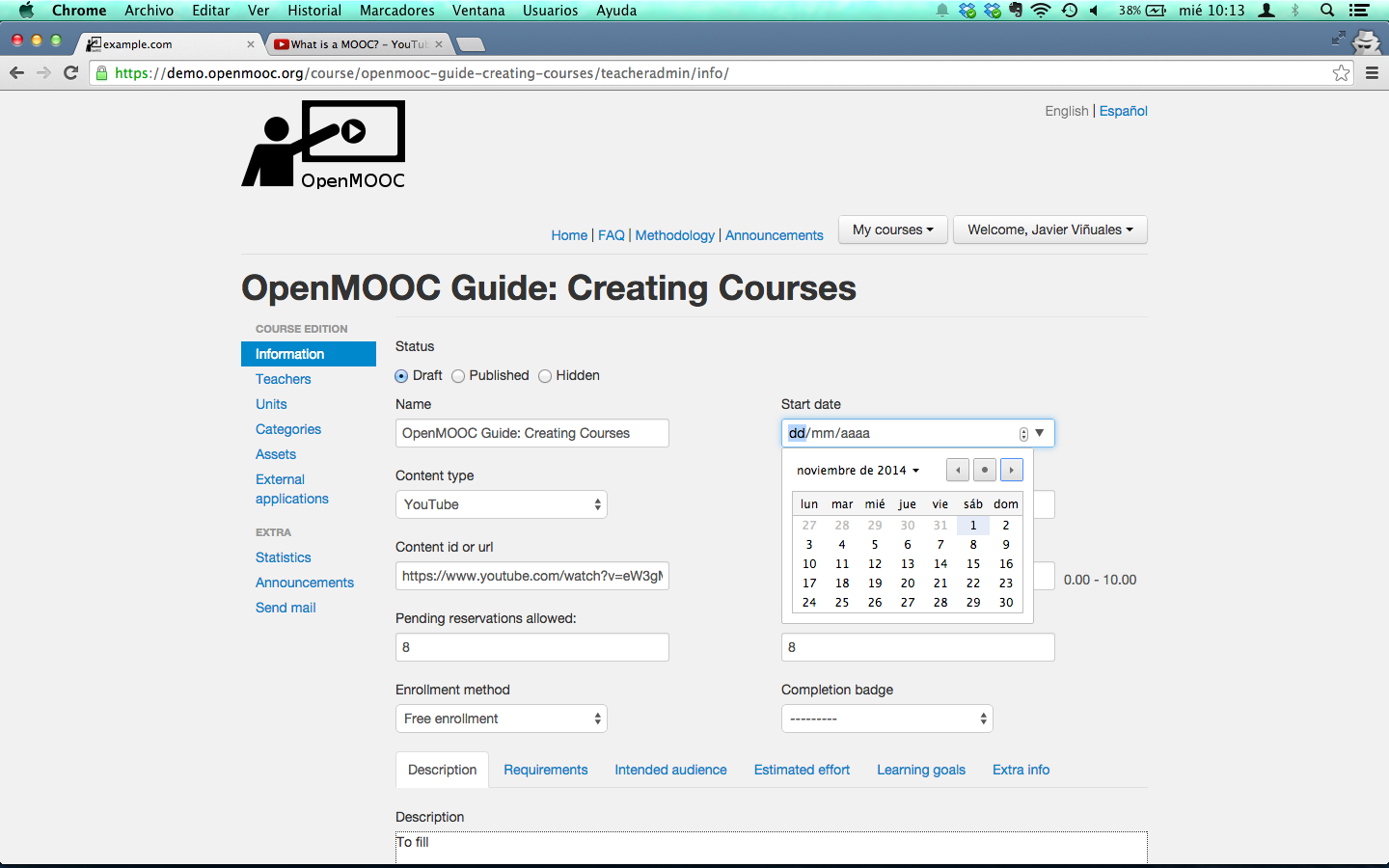The height and width of the screenshot is (868, 1389).
Task: Open Apple menu
Action: [x=26, y=11]
